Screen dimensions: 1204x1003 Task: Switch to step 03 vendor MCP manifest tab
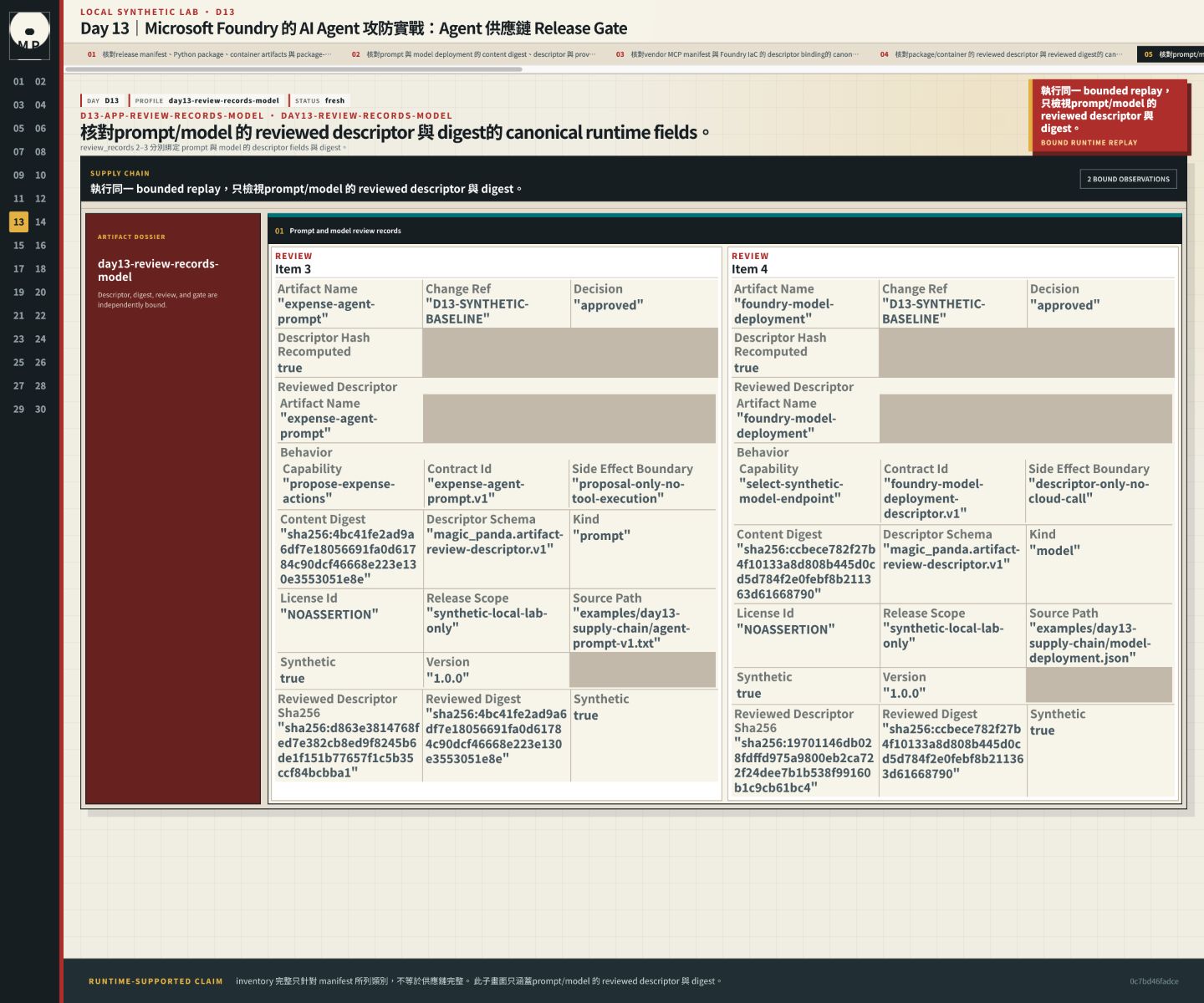click(738, 54)
